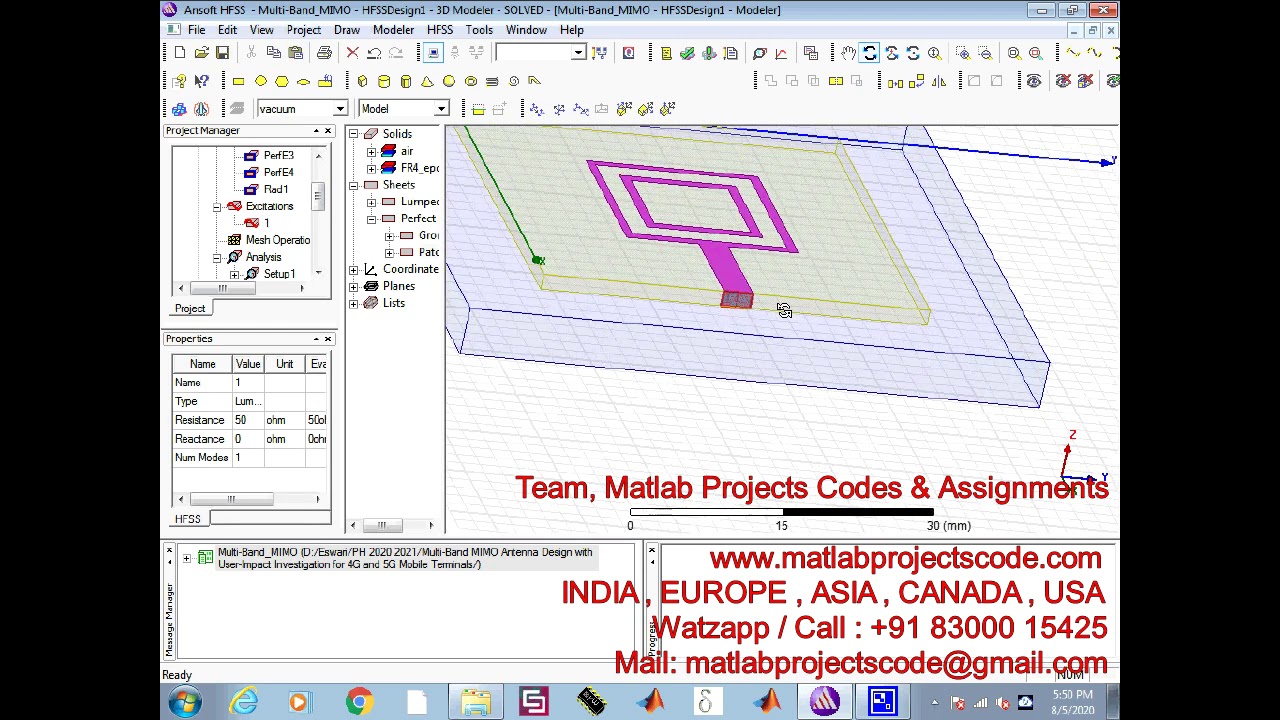Save the project with the floppy icon
Screen dimensions: 1280x720
coord(222,53)
